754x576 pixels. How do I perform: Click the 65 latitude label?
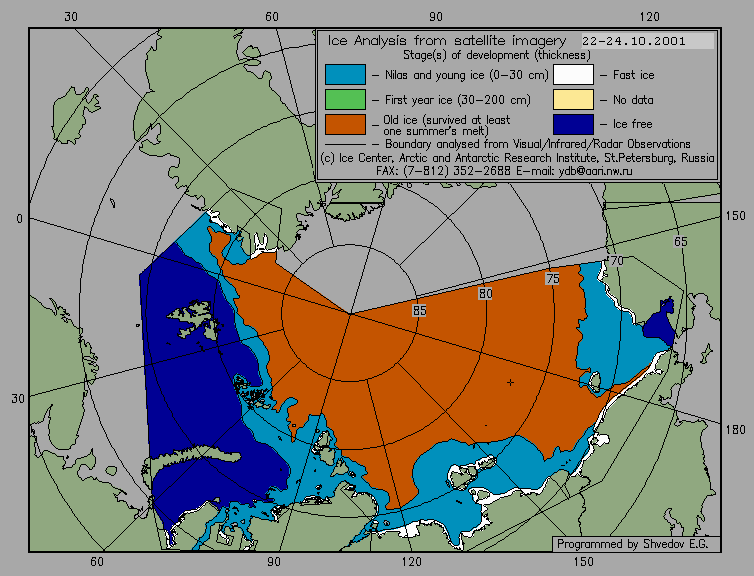[680, 241]
